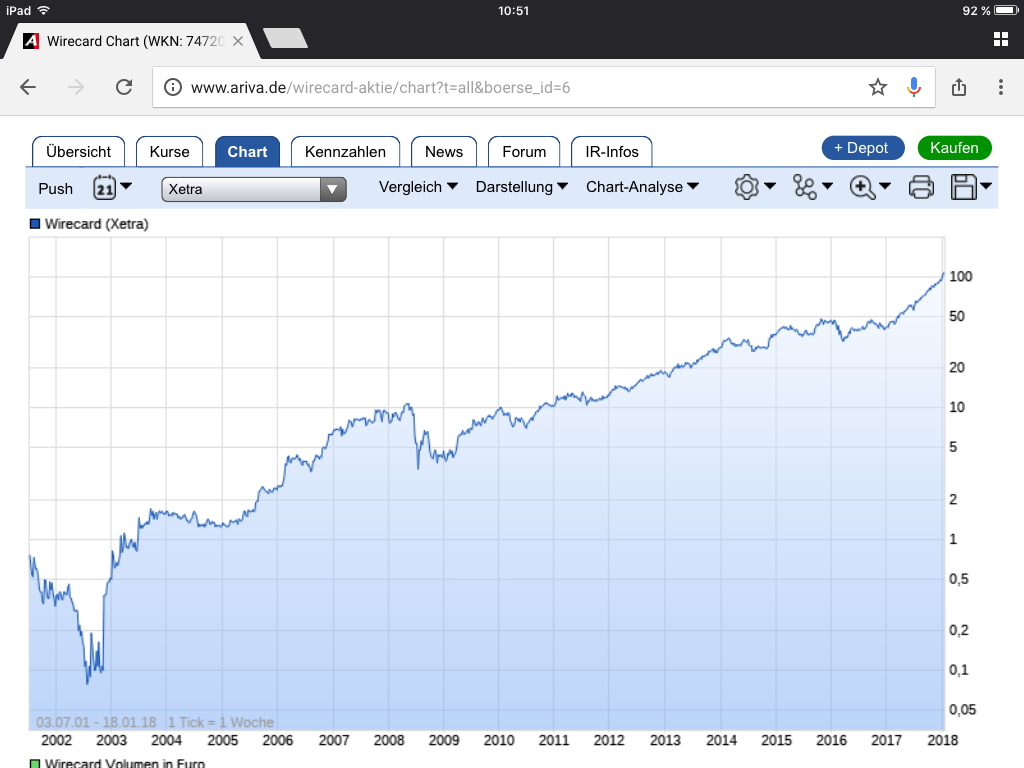Click the green Wirecard Volumen legend swatch
The width and height of the screenshot is (1024, 768).
tap(35, 763)
